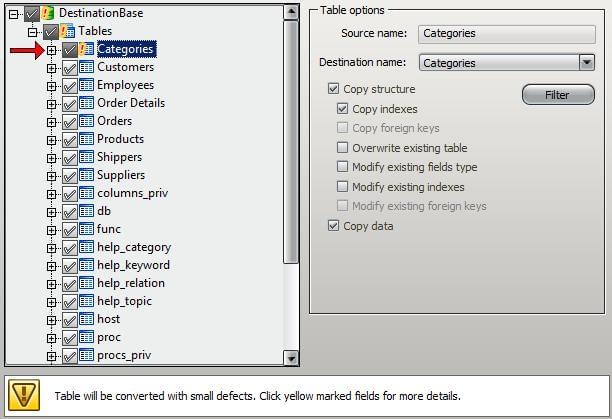612x419 pixels.
Task: Click the DestinationBase database icon
Action: coord(47,13)
